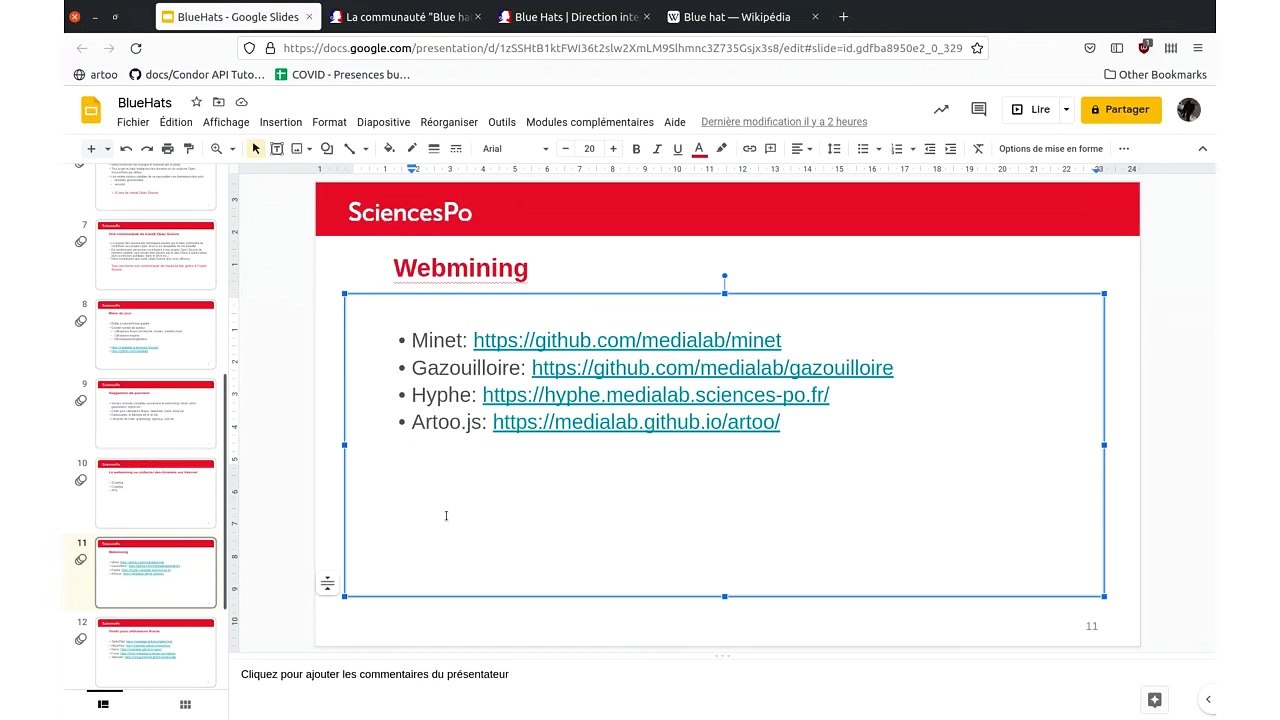Toggle bold formatting
The height and width of the screenshot is (720, 1280).
636,149
